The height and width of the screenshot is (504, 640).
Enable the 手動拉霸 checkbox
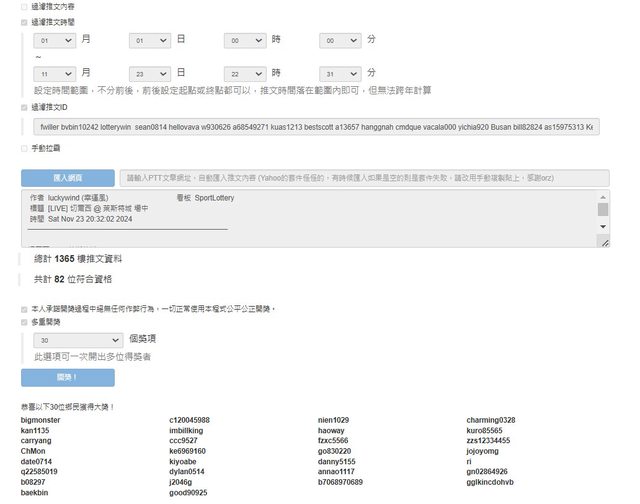click(24, 149)
